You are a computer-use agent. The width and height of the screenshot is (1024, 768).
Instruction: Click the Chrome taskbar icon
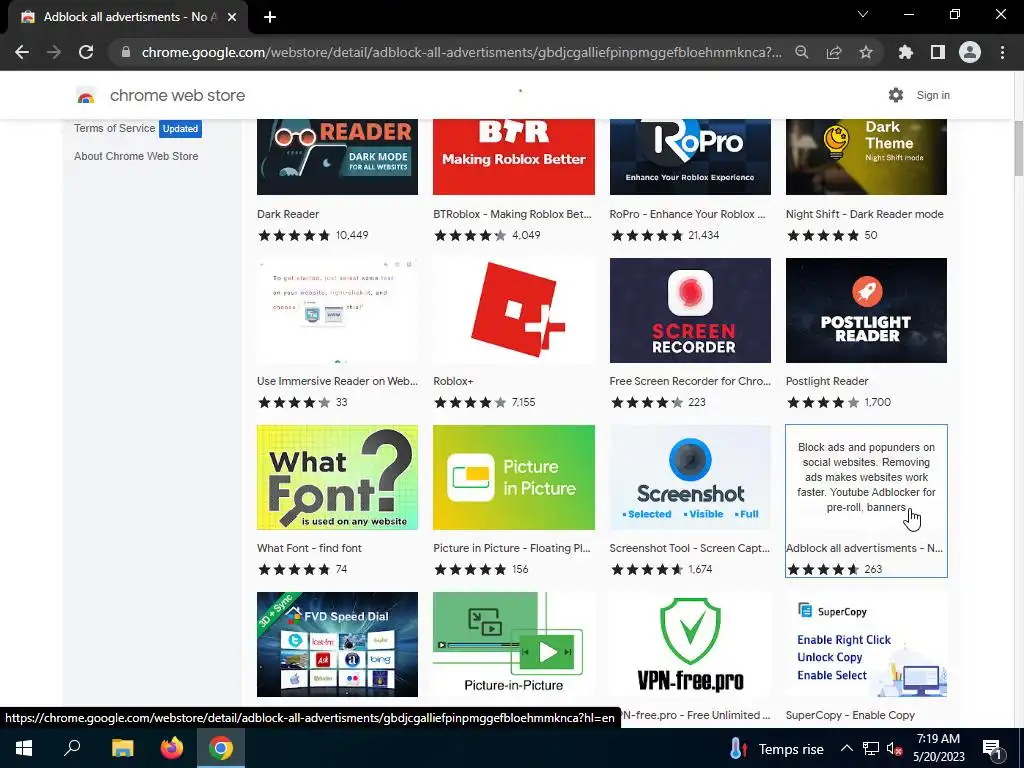tap(221, 748)
